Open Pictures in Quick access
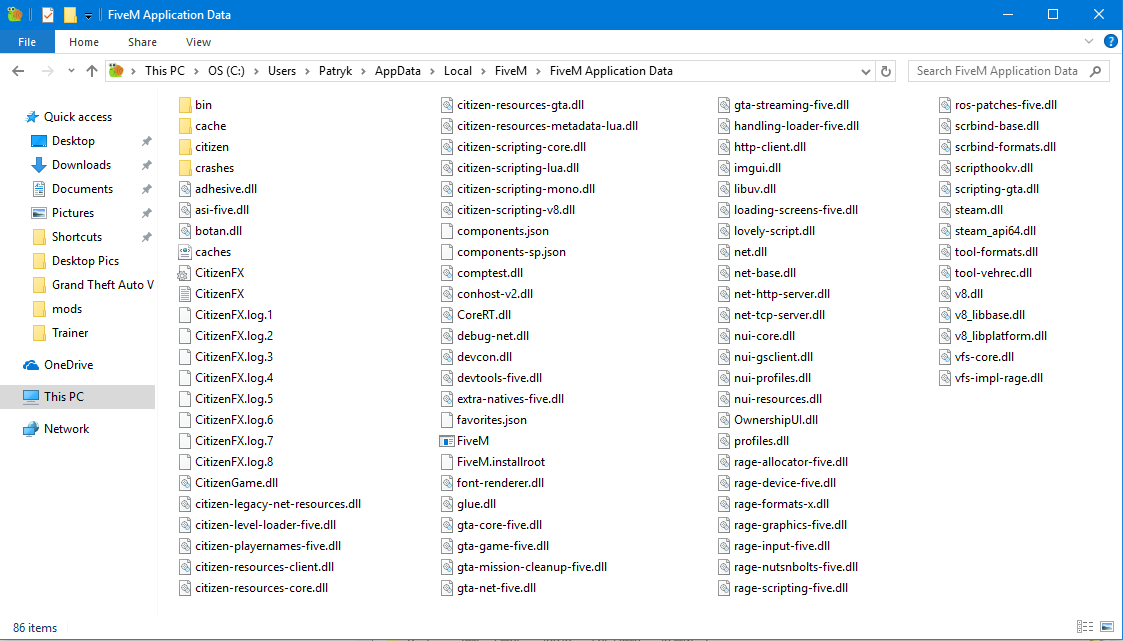The height and width of the screenshot is (641, 1123). pos(72,213)
